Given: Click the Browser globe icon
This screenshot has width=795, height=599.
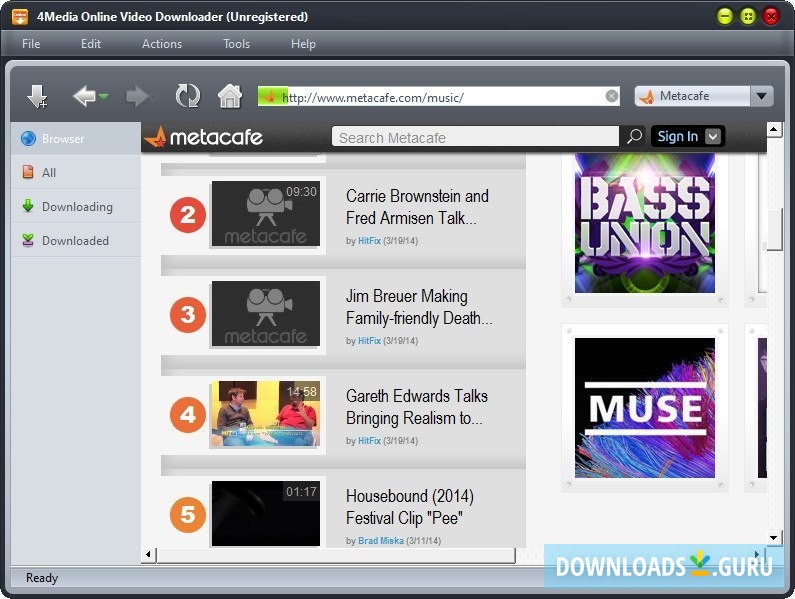Looking at the screenshot, I should [28, 138].
